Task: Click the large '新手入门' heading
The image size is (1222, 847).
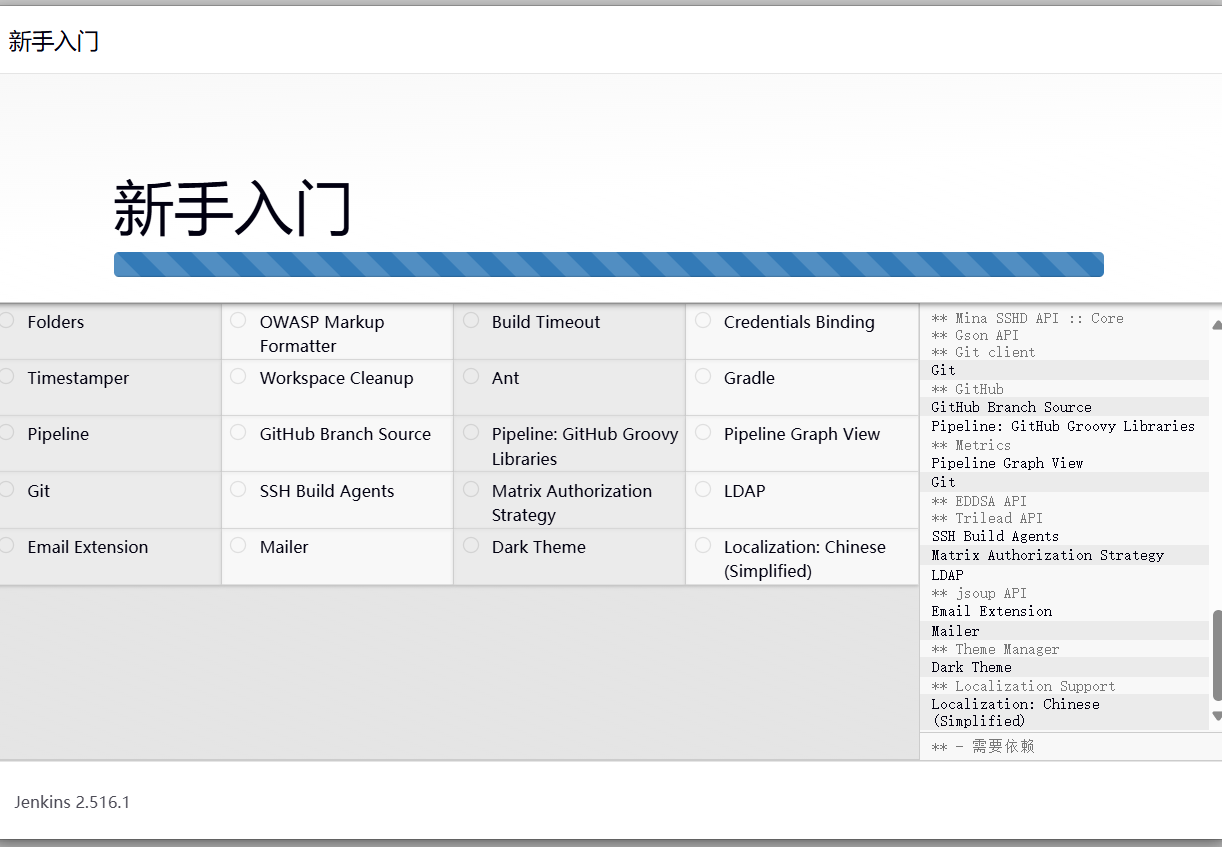Action: (232, 209)
